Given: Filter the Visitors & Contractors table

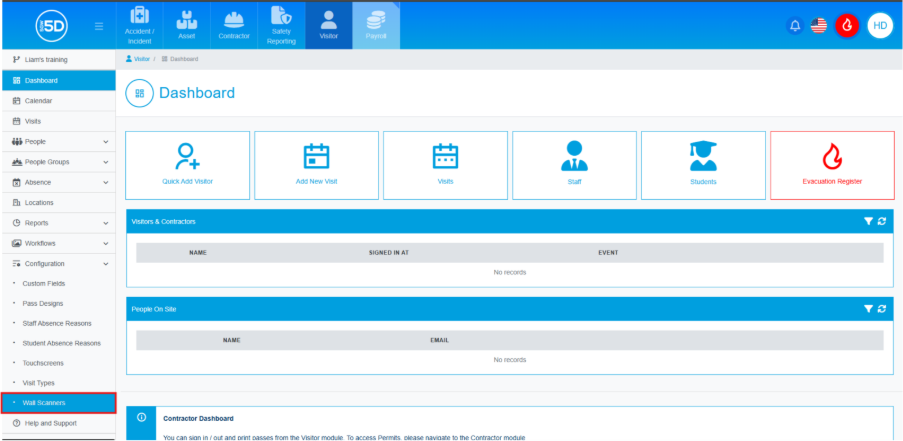Looking at the screenshot, I should coord(868,221).
